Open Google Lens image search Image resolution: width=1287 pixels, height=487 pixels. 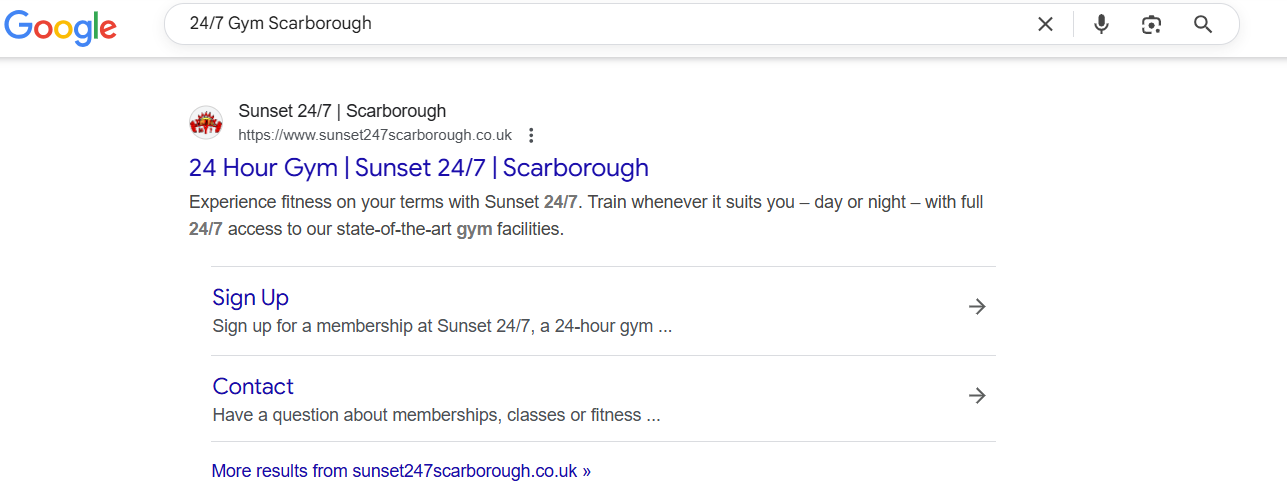1151,24
